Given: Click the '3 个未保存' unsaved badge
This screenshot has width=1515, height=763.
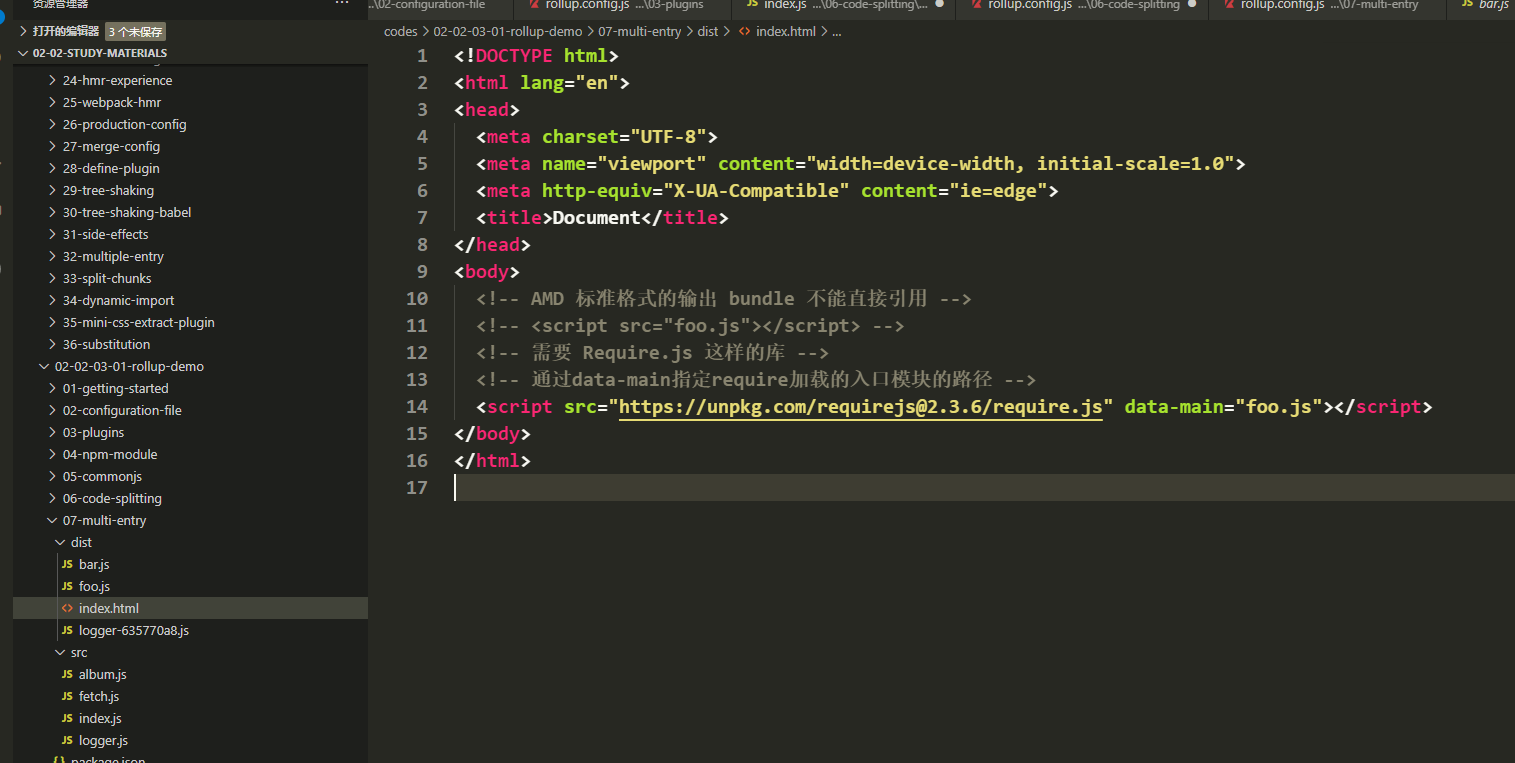Looking at the screenshot, I should tap(135, 32).
